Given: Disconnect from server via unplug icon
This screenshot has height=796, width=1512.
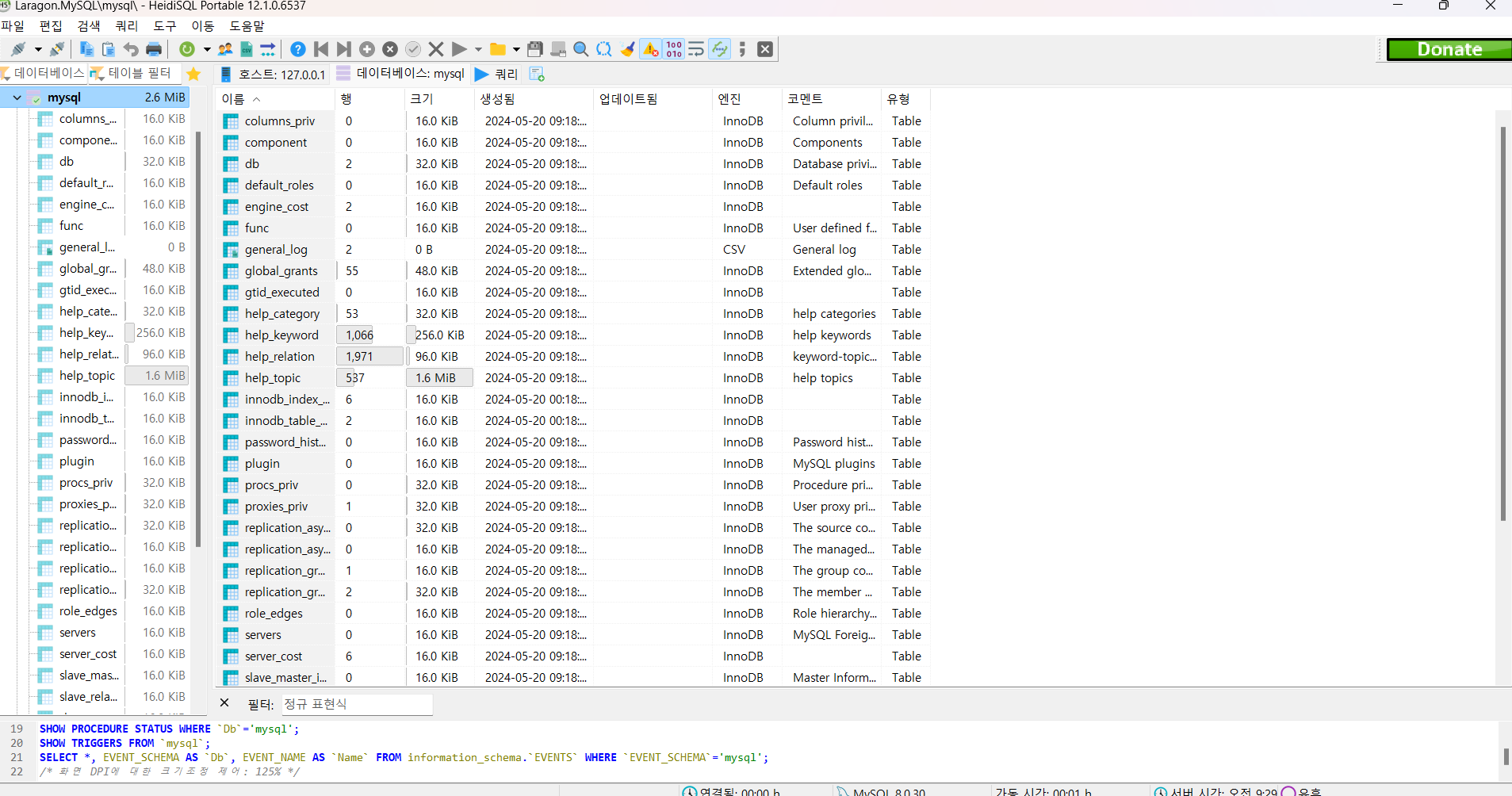Looking at the screenshot, I should tap(57, 49).
